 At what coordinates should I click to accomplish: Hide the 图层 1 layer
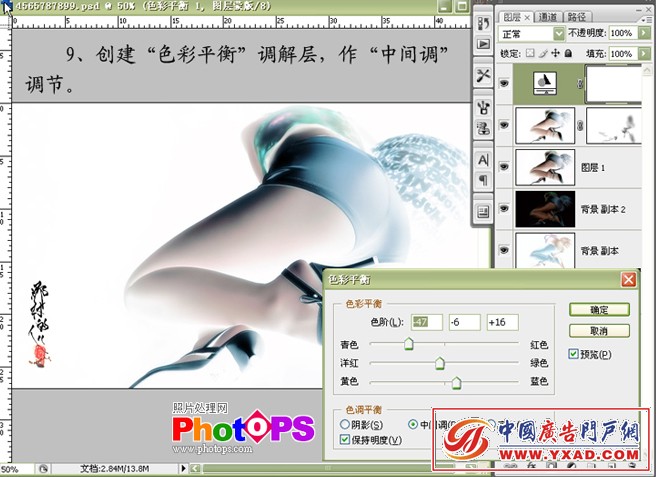pos(504,167)
